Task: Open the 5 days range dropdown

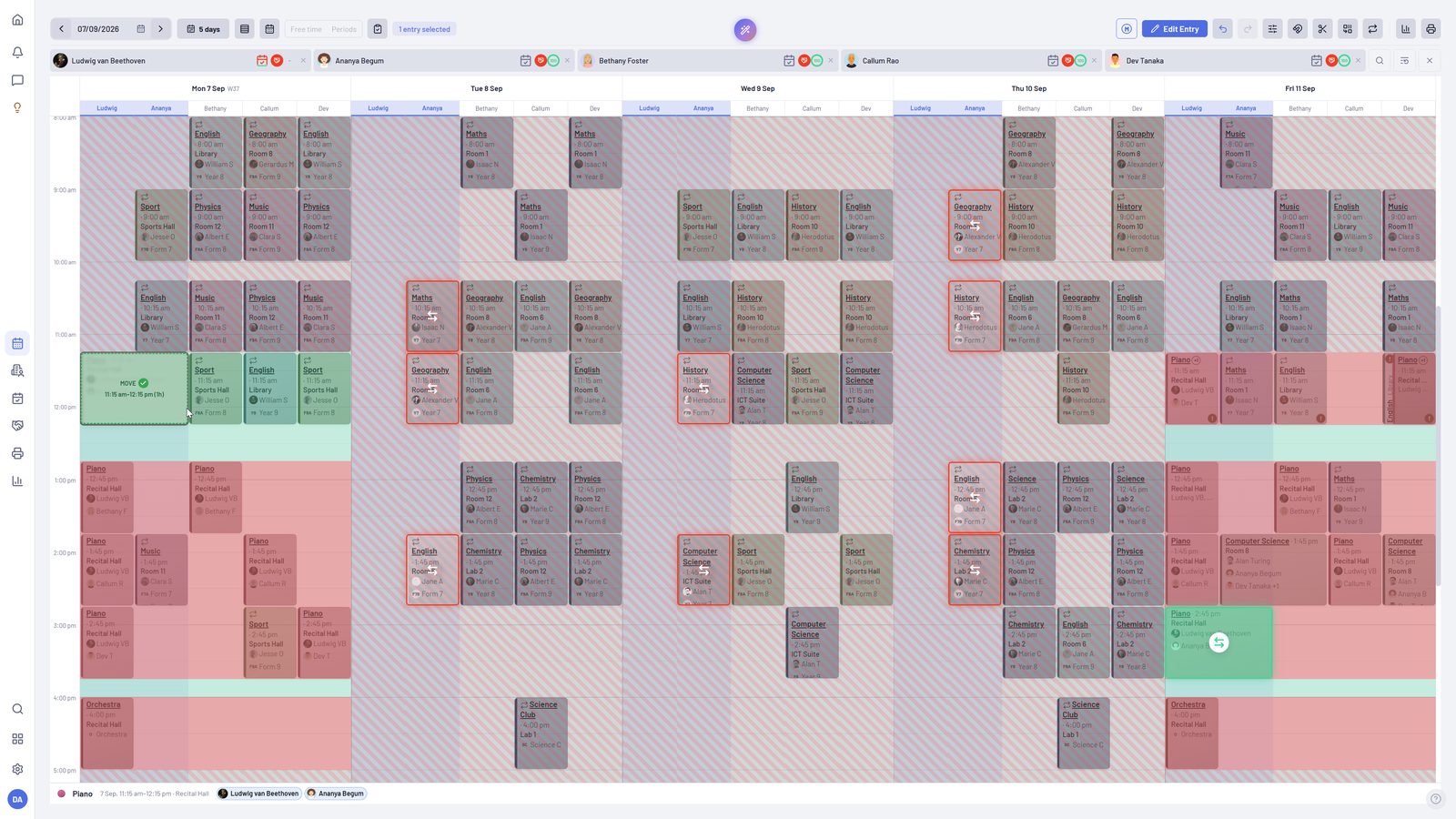Action: click(x=203, y=29)
